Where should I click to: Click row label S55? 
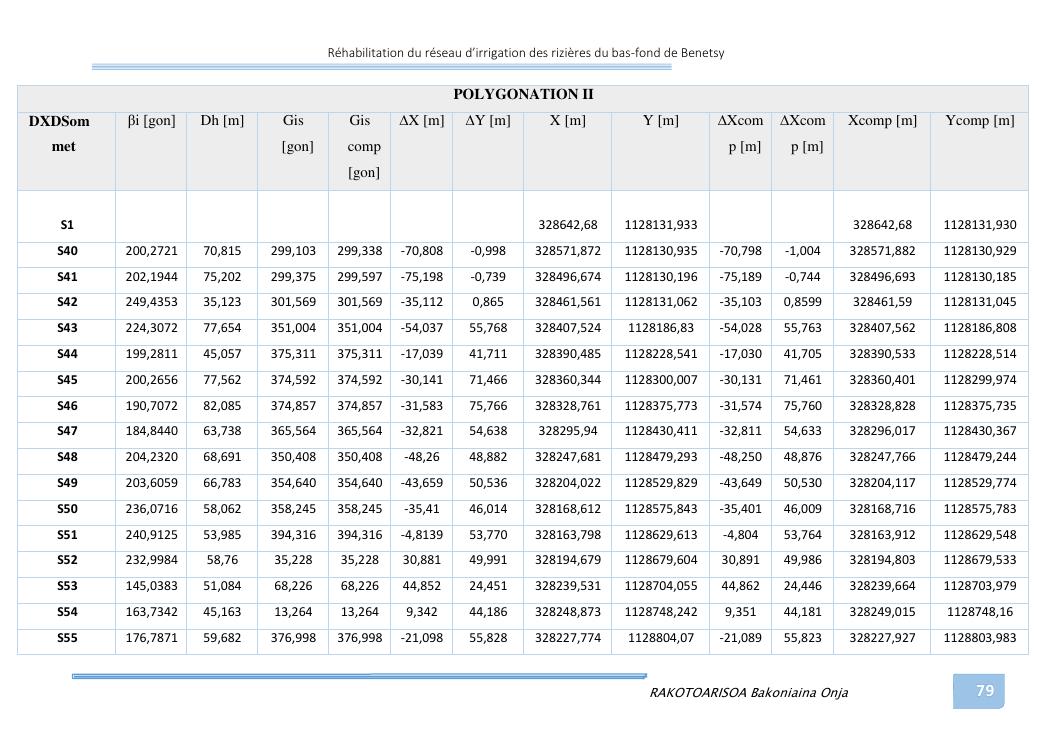pyautogui.click(x=66, y=638)
